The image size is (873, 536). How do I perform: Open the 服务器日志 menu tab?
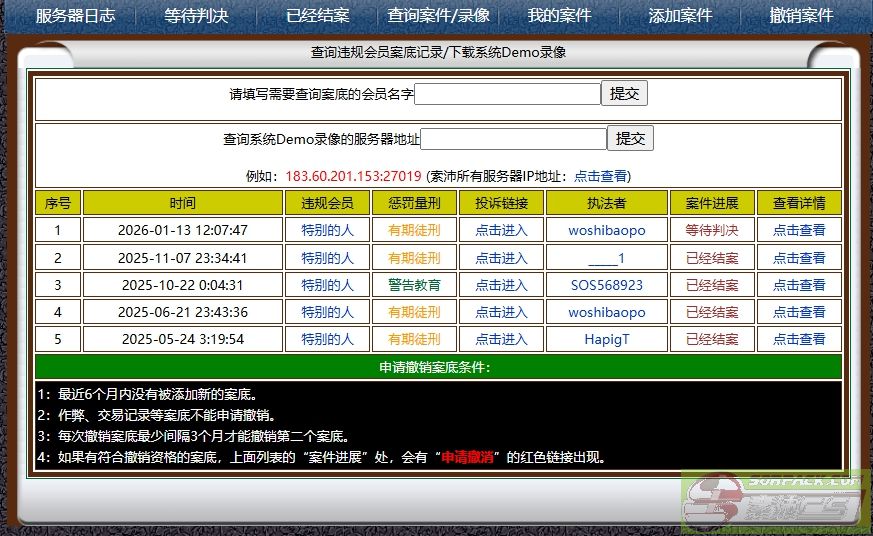75,16
